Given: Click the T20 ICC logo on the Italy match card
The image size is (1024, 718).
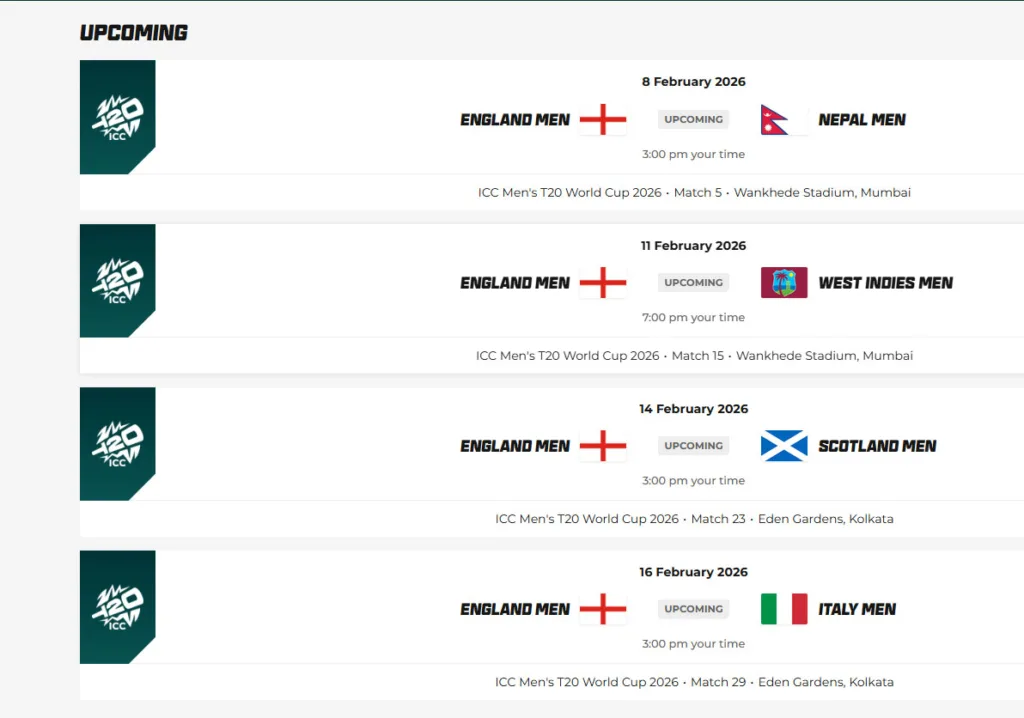Looking at the screenshot, I should click(x=117, y=607).
